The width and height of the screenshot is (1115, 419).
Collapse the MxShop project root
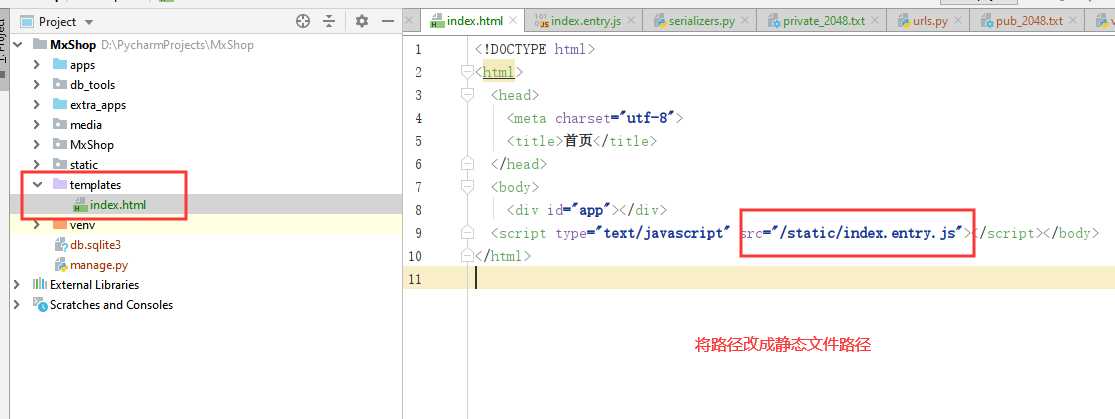coord(16,45)
